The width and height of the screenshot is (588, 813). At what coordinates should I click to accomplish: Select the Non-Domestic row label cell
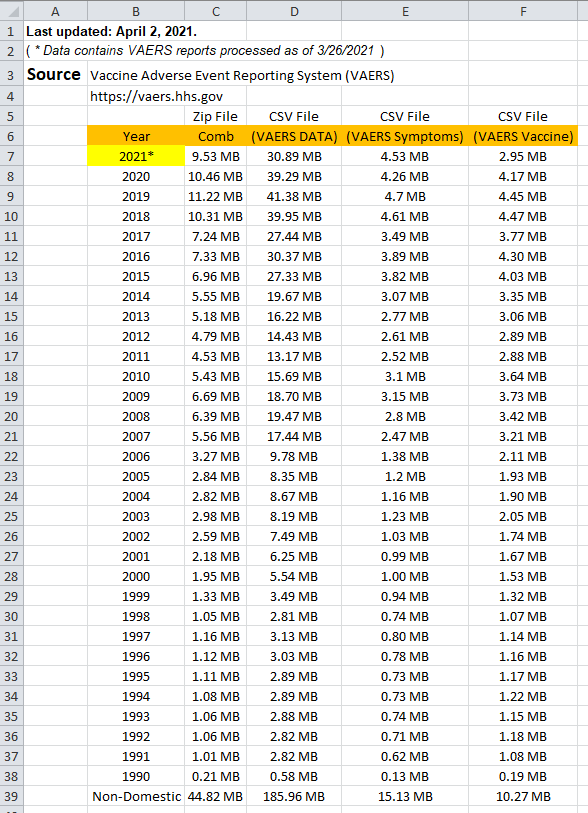136,796
